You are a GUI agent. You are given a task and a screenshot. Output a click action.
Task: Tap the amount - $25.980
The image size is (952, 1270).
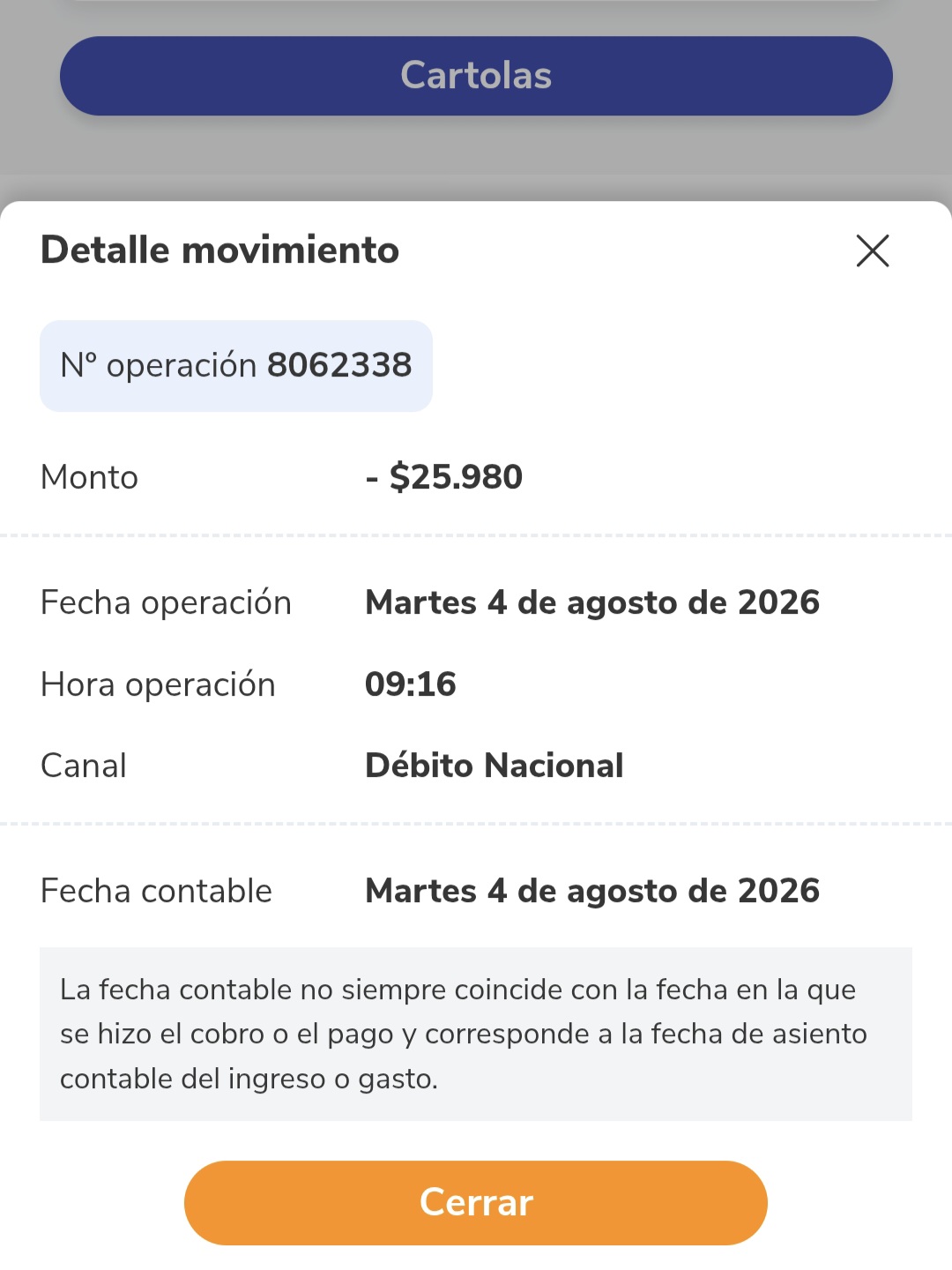tap(444, 477)
